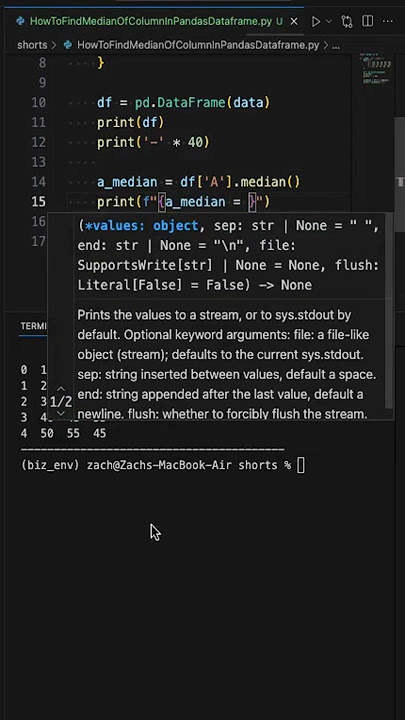Screen dimensions: 405x720
Task: Click the signature tooltip scrollbar
Action: click(x=389, y=312)
